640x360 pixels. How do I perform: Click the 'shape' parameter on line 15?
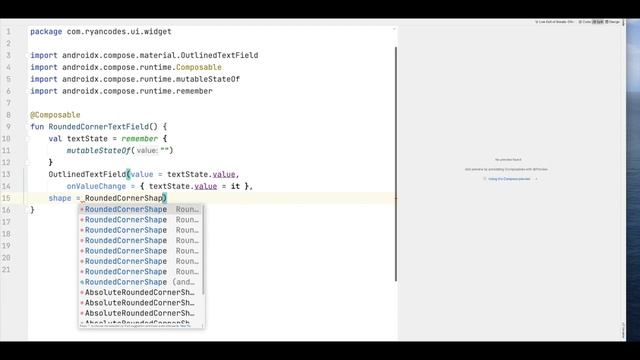tap(60, 198)
